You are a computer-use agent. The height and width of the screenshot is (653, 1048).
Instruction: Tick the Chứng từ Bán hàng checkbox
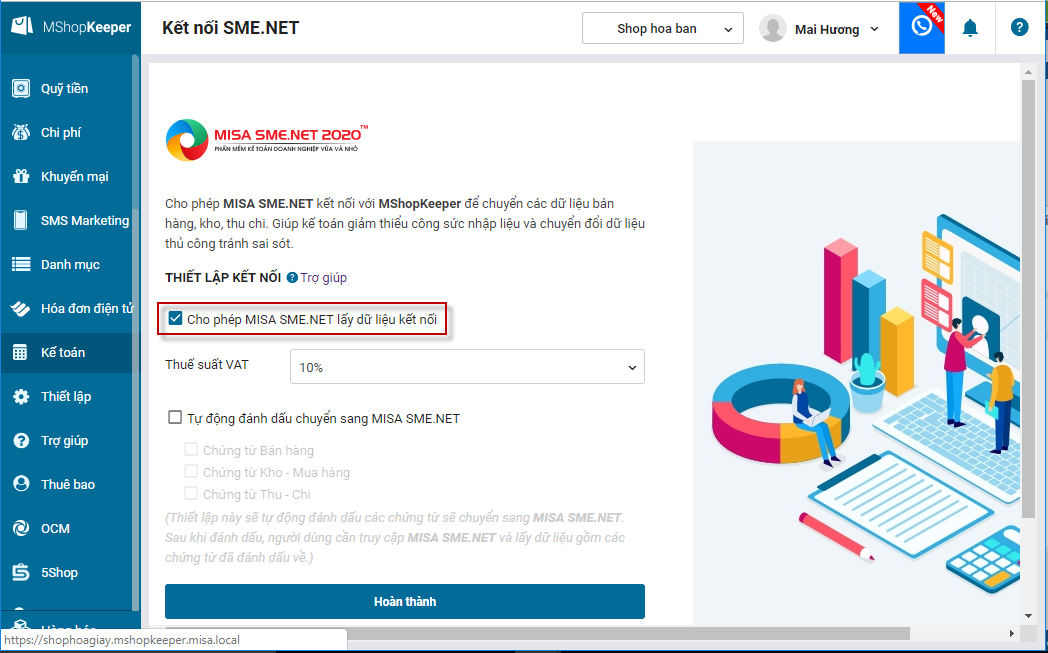point(191,450)
